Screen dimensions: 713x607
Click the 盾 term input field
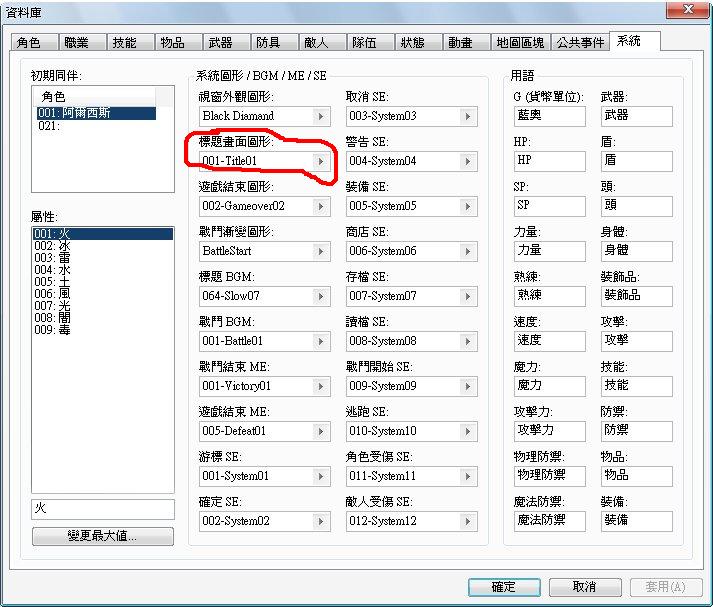pyautogui.click(x=637, y=161)
